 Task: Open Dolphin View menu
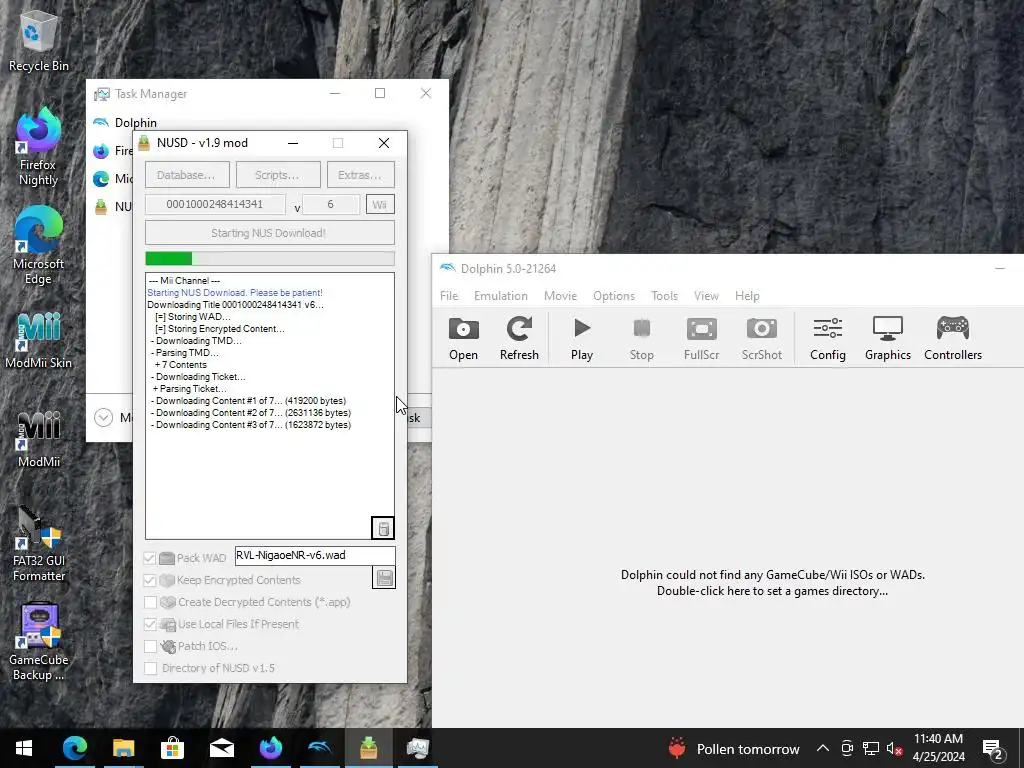coord(706,296)
